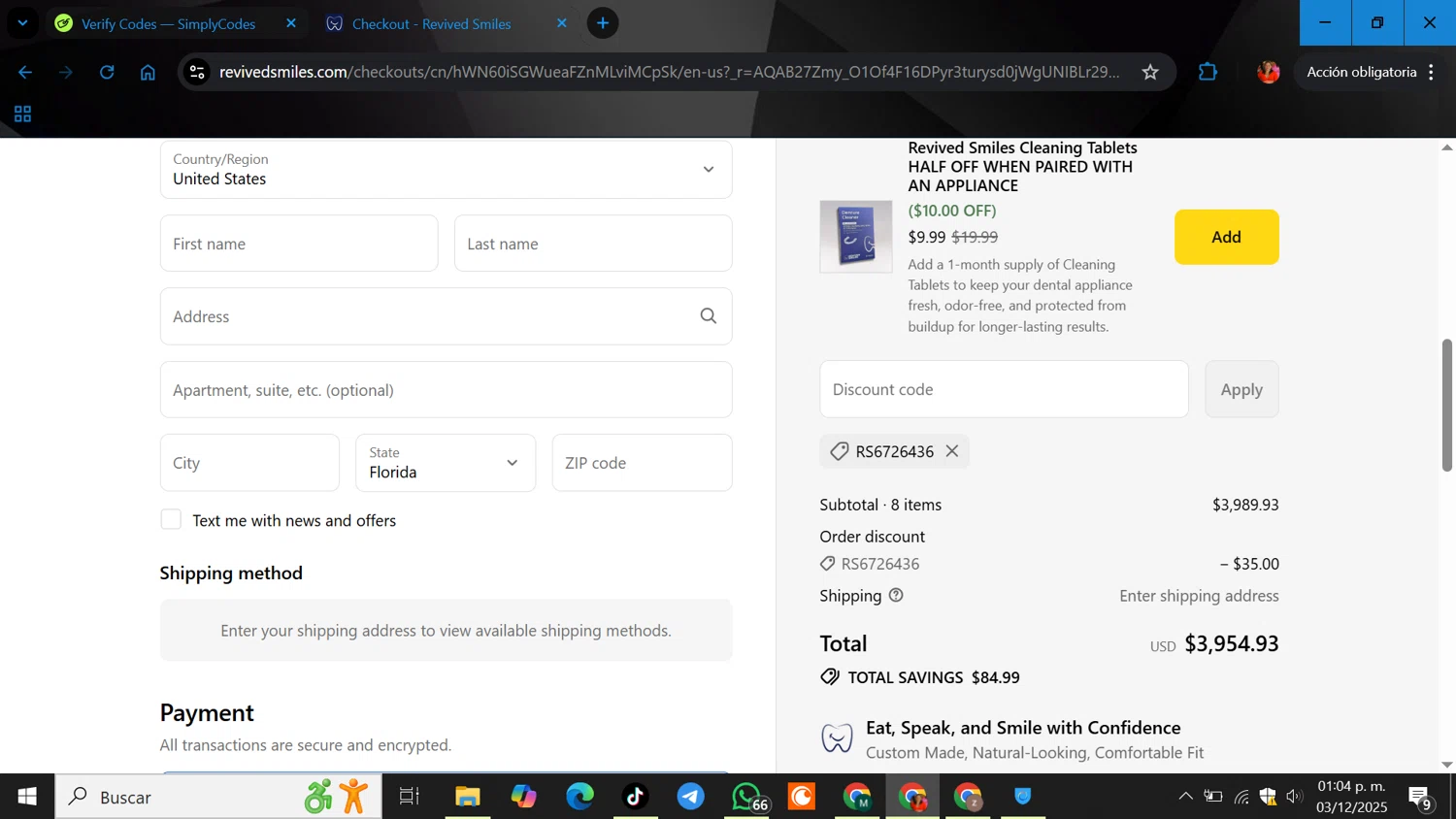View site information icon in address bar
This screenshot has width=1456, height=819.
(197, 72)
